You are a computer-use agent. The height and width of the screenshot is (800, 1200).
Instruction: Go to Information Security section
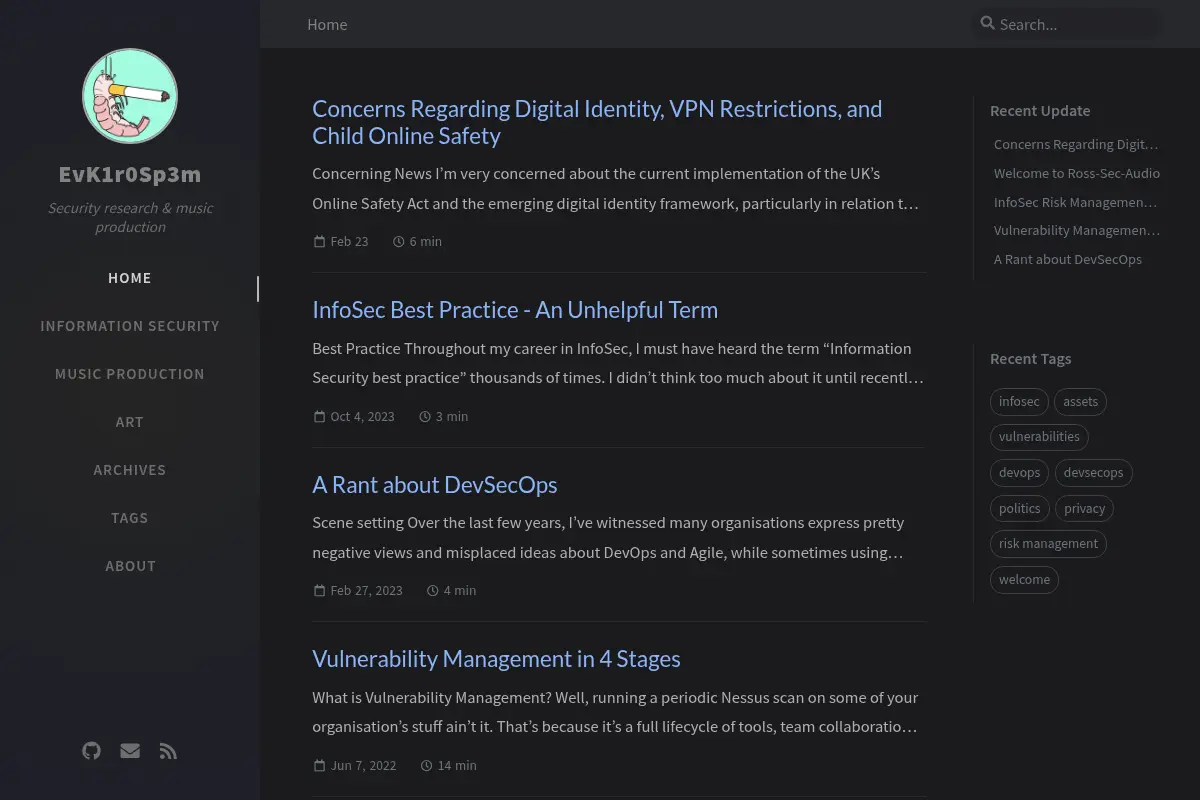130,326
